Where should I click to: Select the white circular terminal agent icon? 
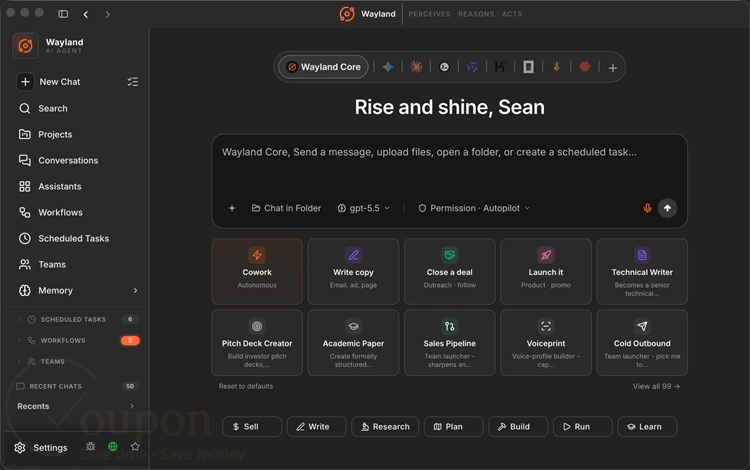(444, 67)
